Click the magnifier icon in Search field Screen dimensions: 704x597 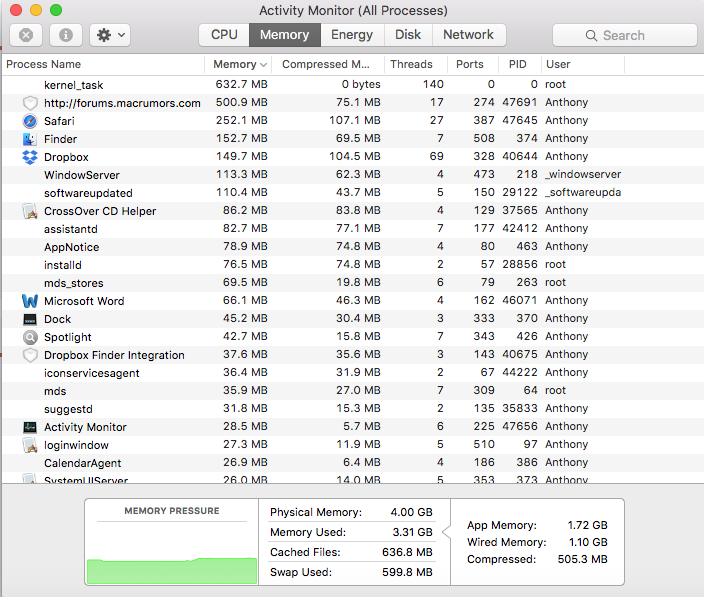pos(591,35)
